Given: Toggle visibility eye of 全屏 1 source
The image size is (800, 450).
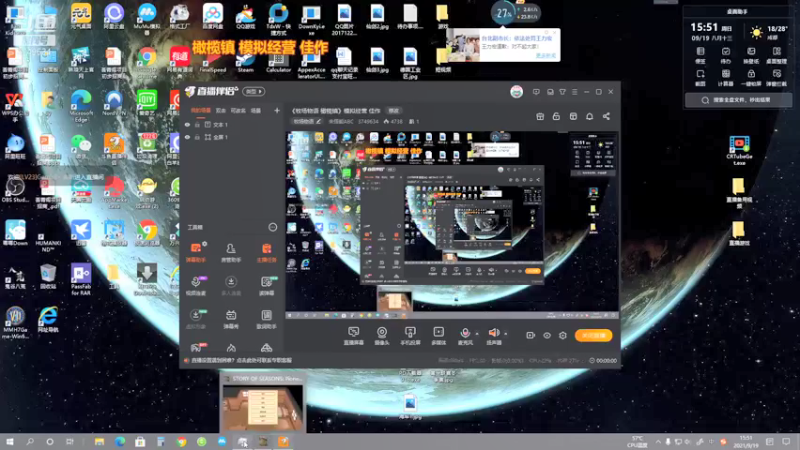Looking at the screenshot, I should point(187,137).
